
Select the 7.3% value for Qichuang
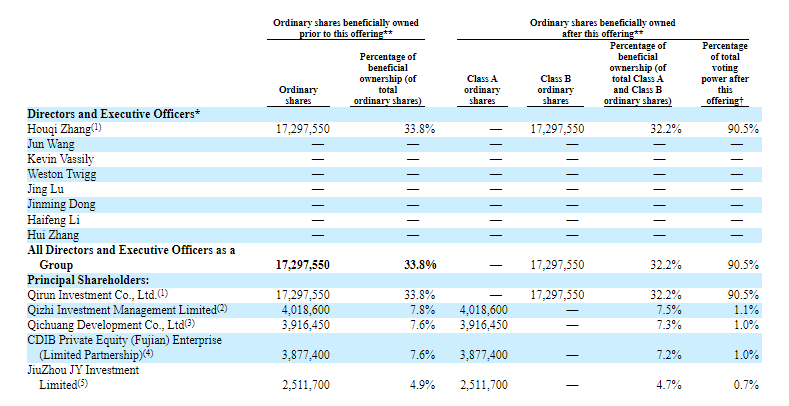(669, 325)
